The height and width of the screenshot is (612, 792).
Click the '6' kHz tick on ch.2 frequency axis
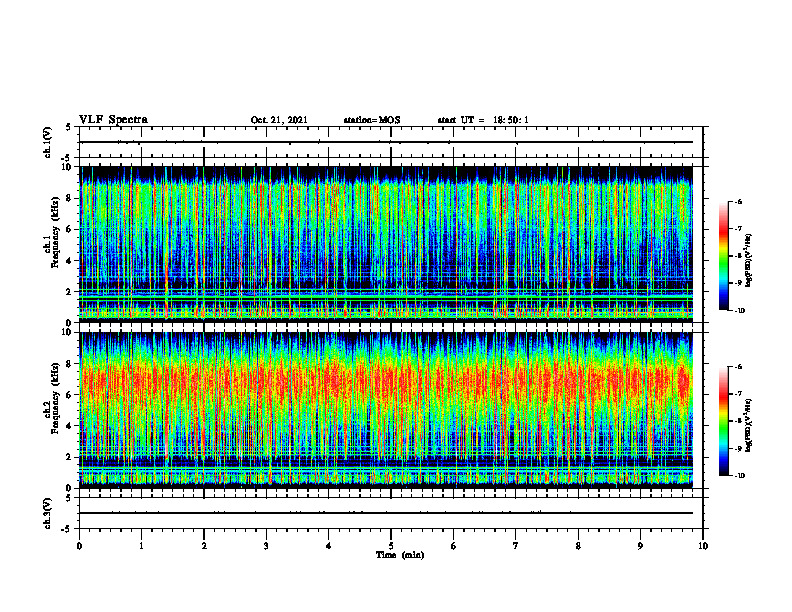tap(70, 395)
